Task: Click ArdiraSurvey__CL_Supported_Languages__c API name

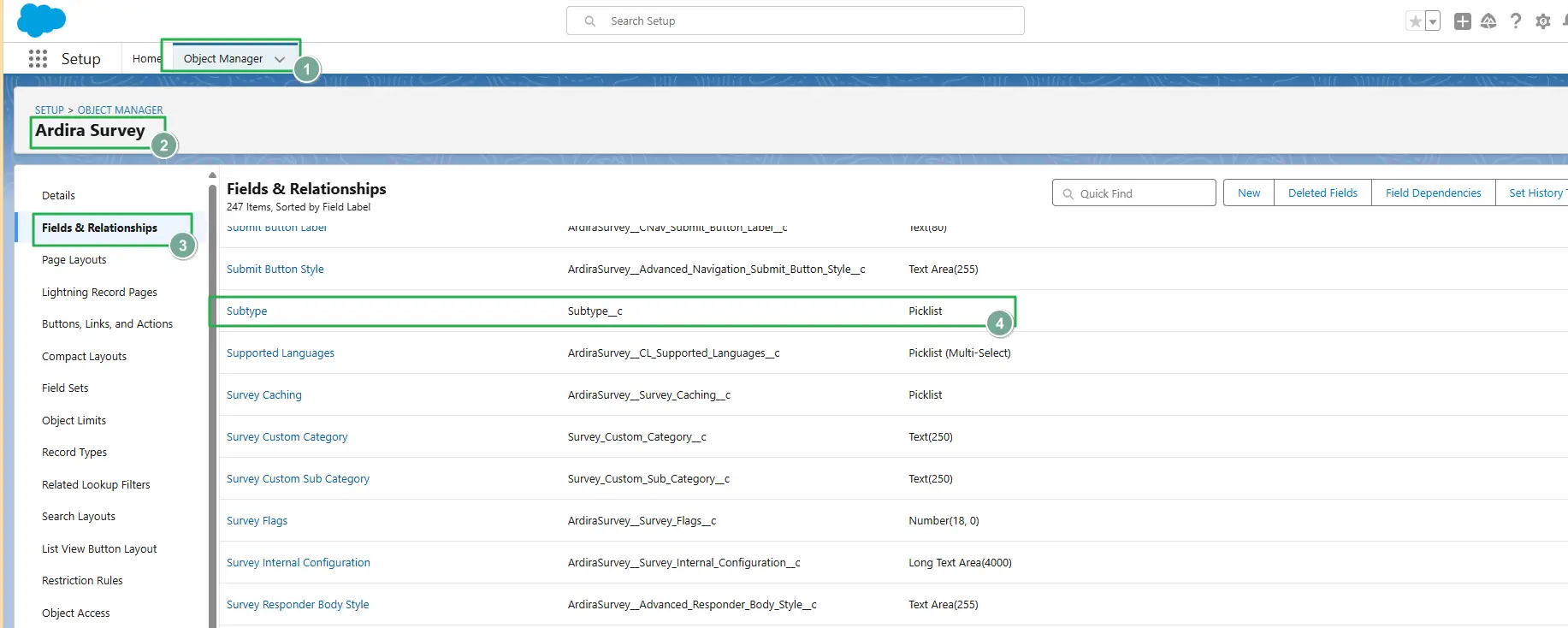Action: pos(673,353)
